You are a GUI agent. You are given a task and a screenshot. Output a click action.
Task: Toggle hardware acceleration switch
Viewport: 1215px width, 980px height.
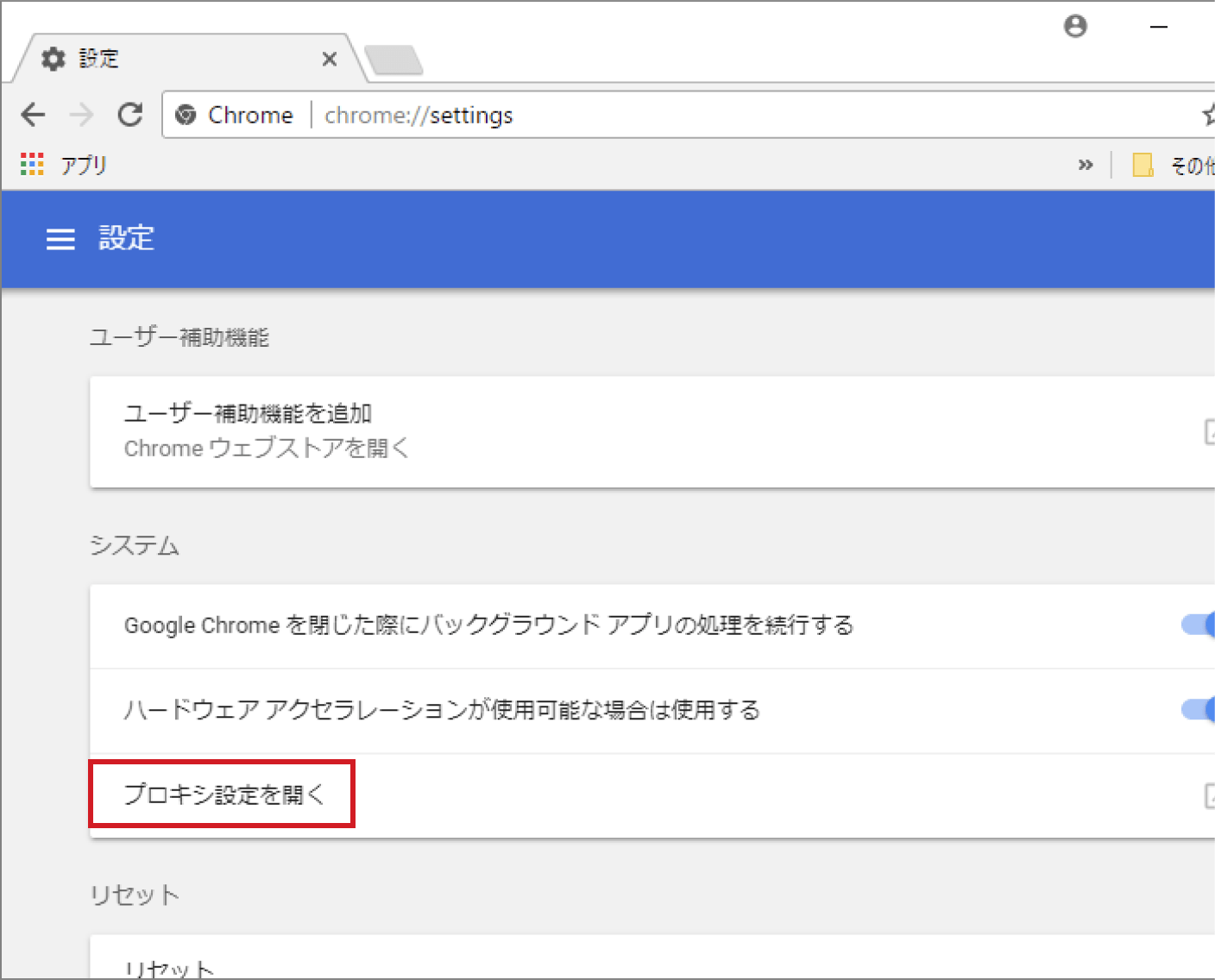pos(1199,709)
